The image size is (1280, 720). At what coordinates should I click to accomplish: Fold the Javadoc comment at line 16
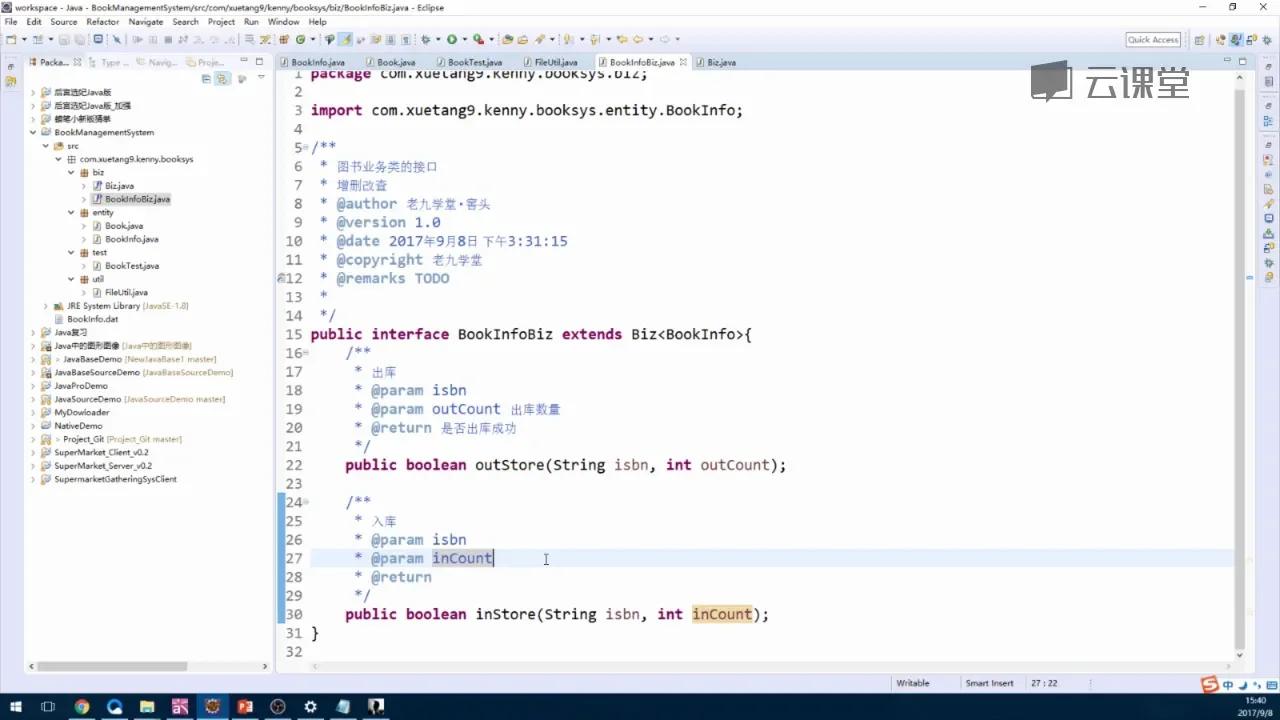click(304, 353)
